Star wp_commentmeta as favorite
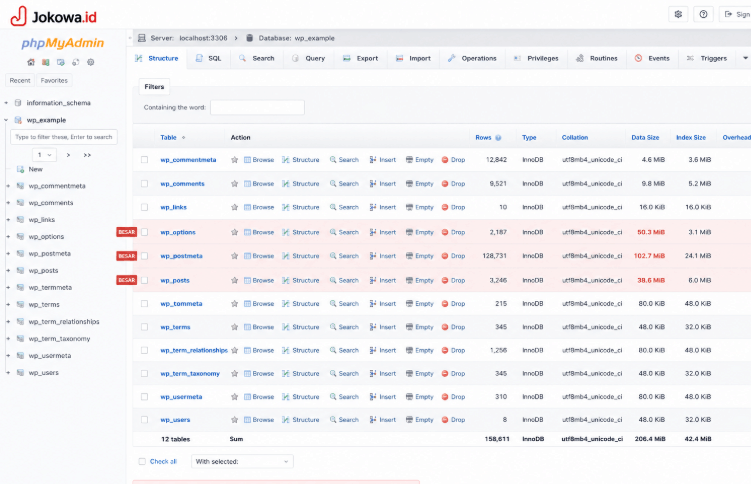The width and height of the screenshot is (751, 484). tap(234, 160)
